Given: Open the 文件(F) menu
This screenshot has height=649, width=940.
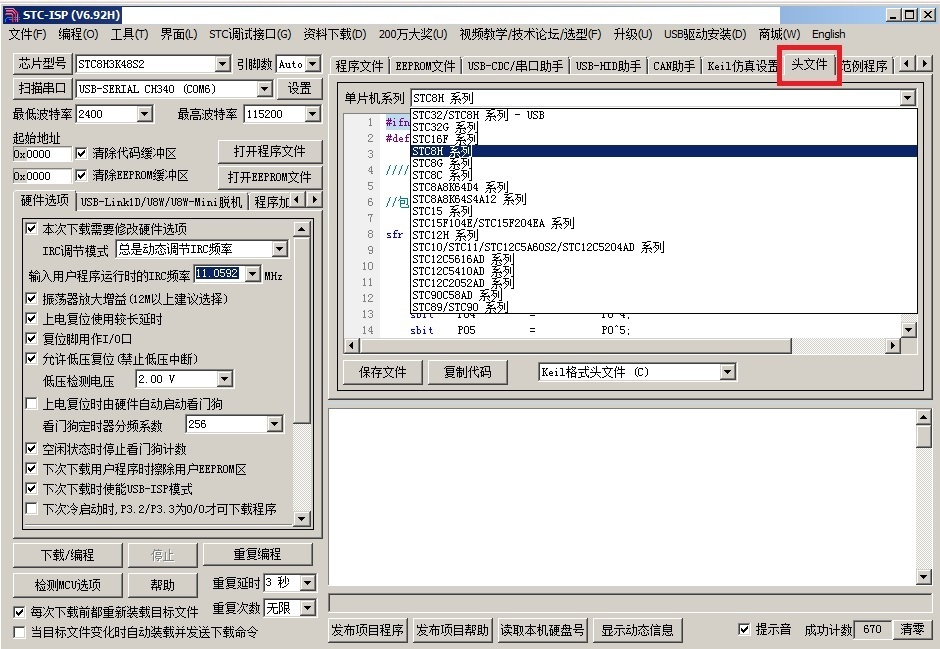Looking at the screenshot, I should pyautogui.click(x=28, y=34).
